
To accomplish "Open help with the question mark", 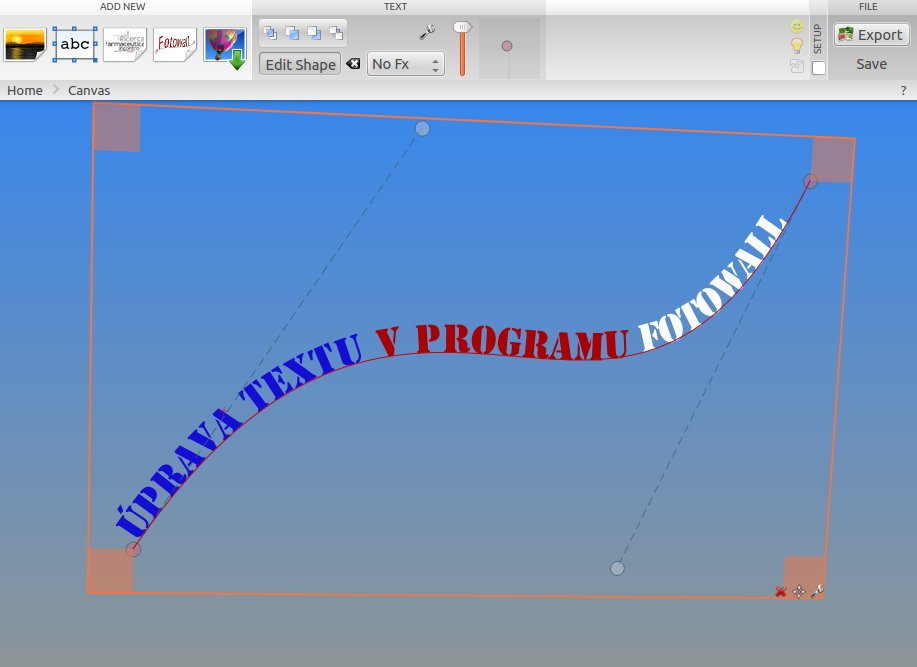I will tap(904, 91).
